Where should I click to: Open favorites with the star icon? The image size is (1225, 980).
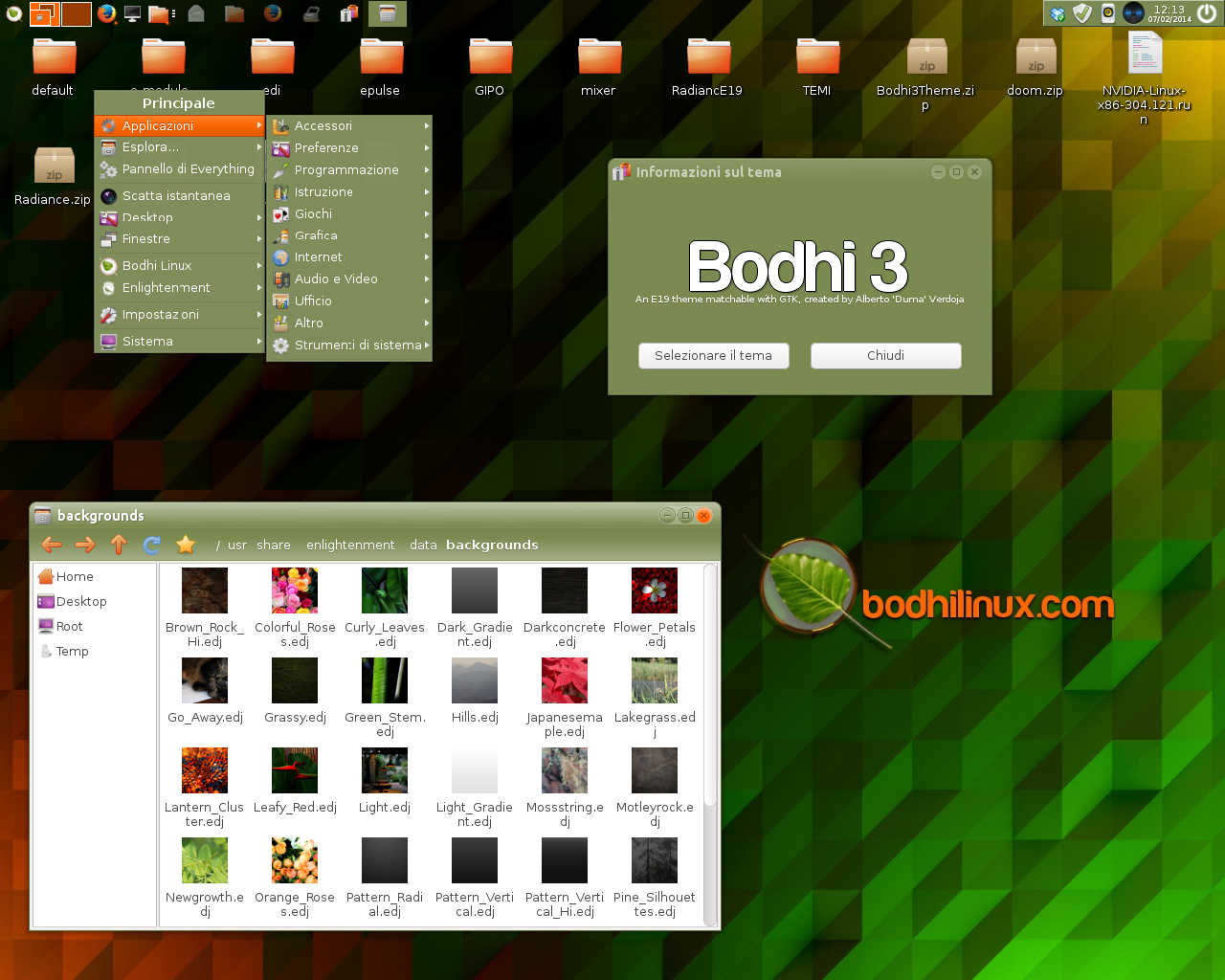coord(186,545)
